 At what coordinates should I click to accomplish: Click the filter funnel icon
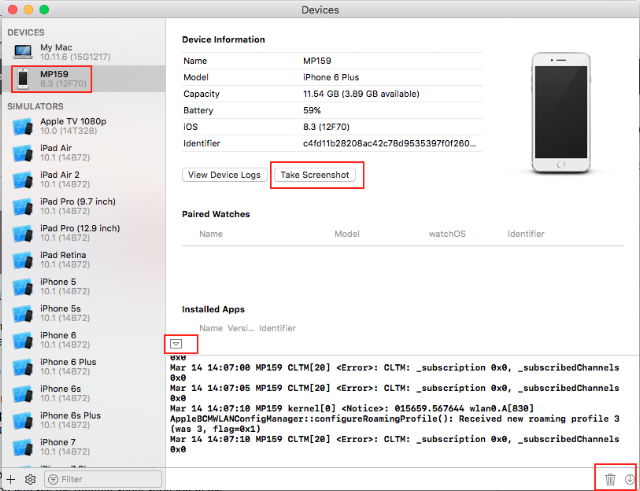(53, 479)
